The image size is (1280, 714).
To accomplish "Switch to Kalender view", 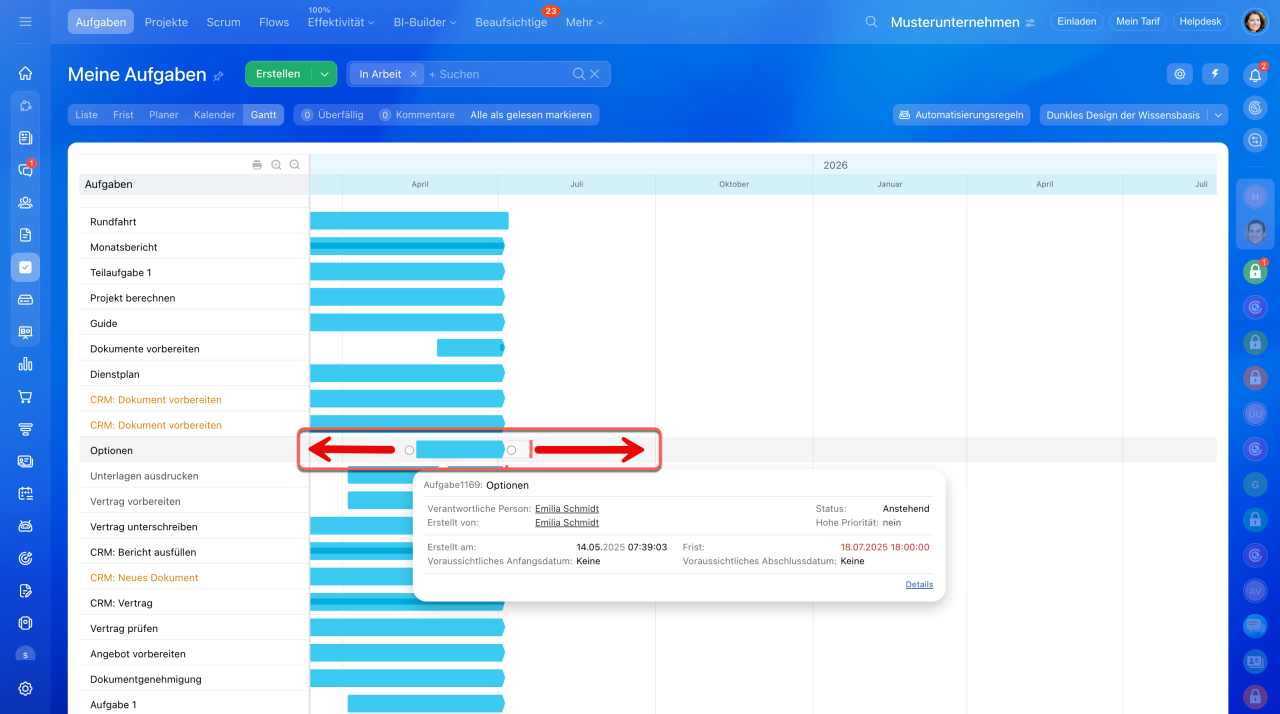I will (x=214, y=115).
